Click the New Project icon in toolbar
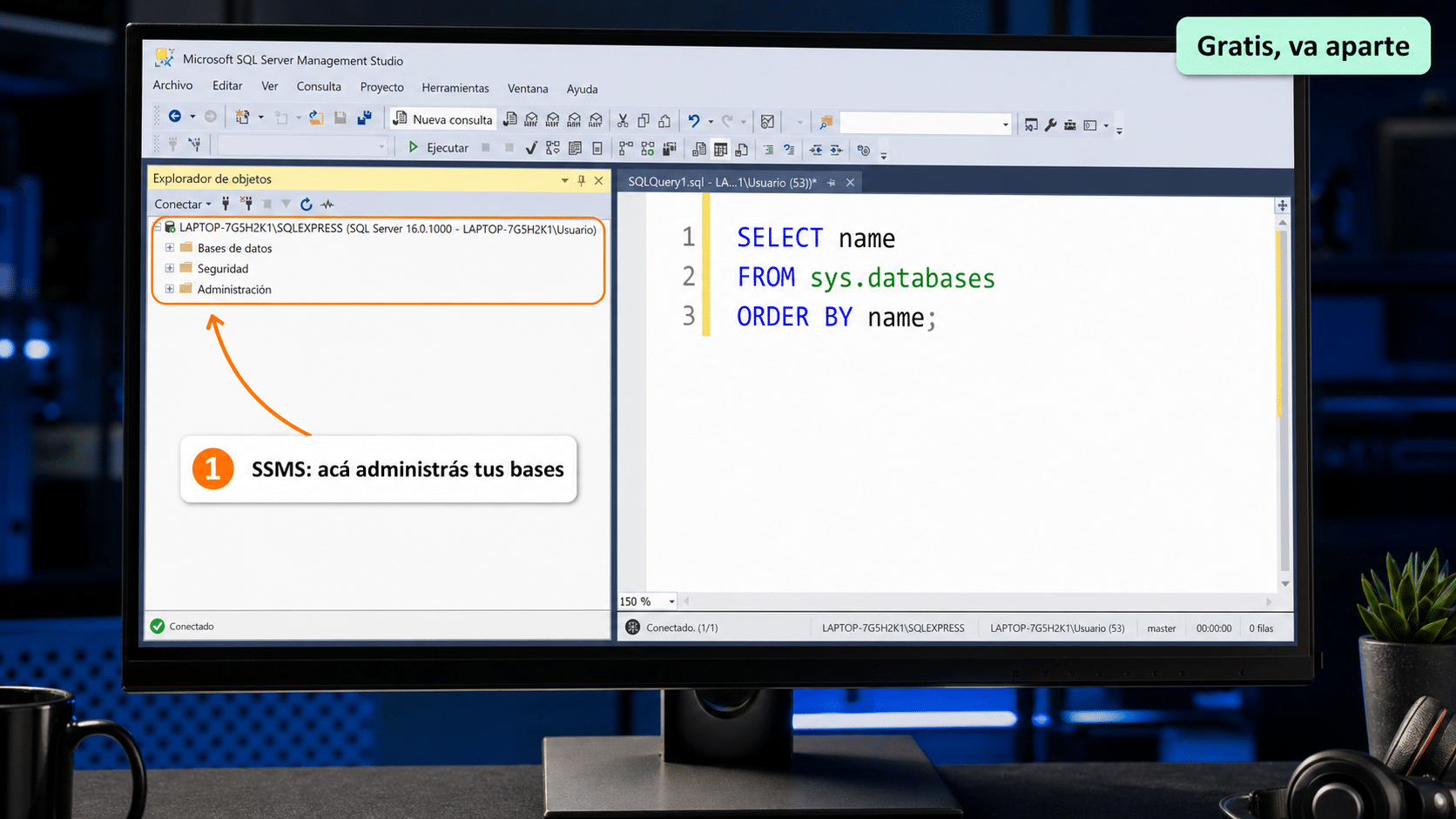The image size is (1456, 819). [243, 117]
